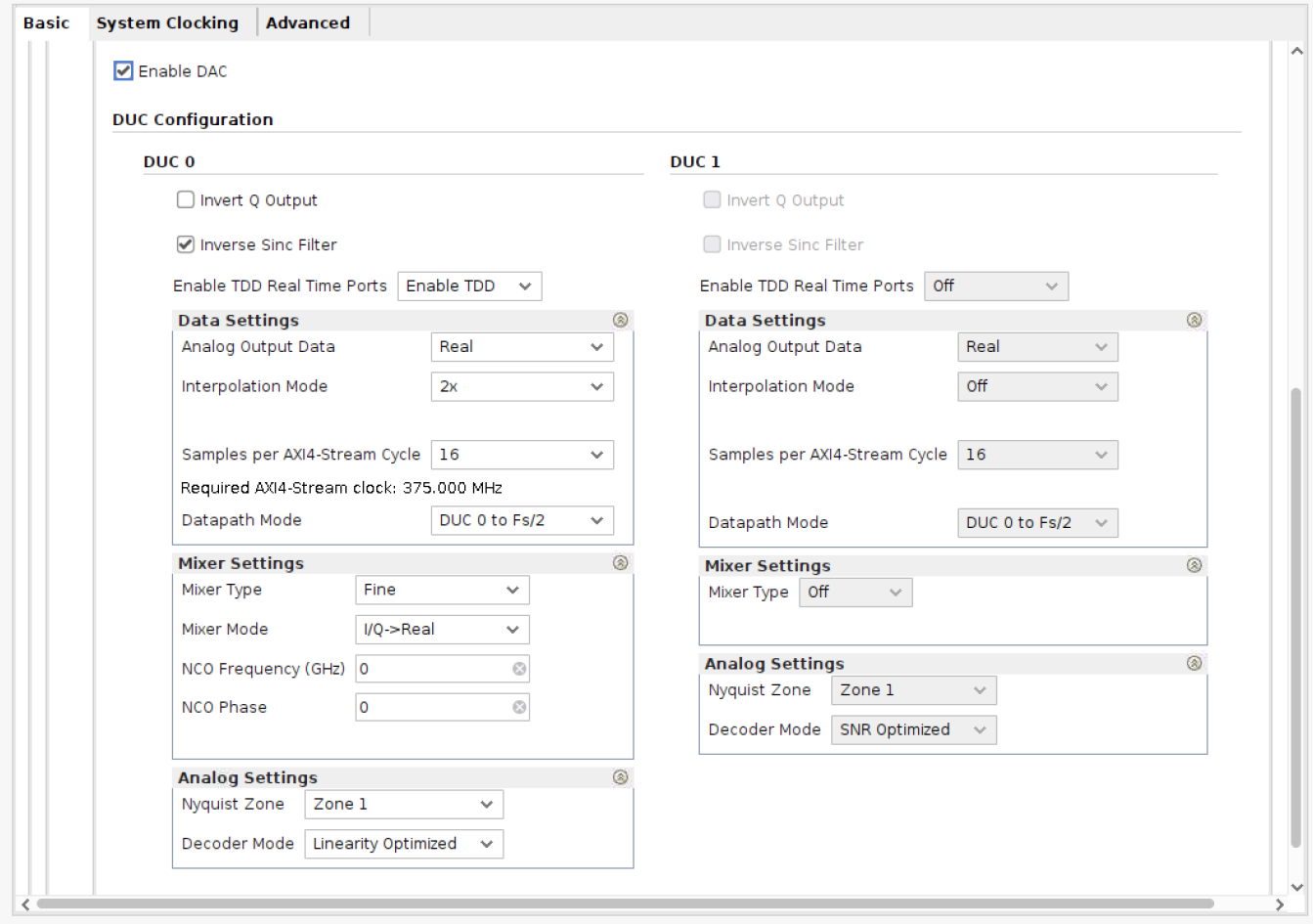
Task: Collapse DUC 1 Analog Settings section icon
Action: click(1194, 663)
